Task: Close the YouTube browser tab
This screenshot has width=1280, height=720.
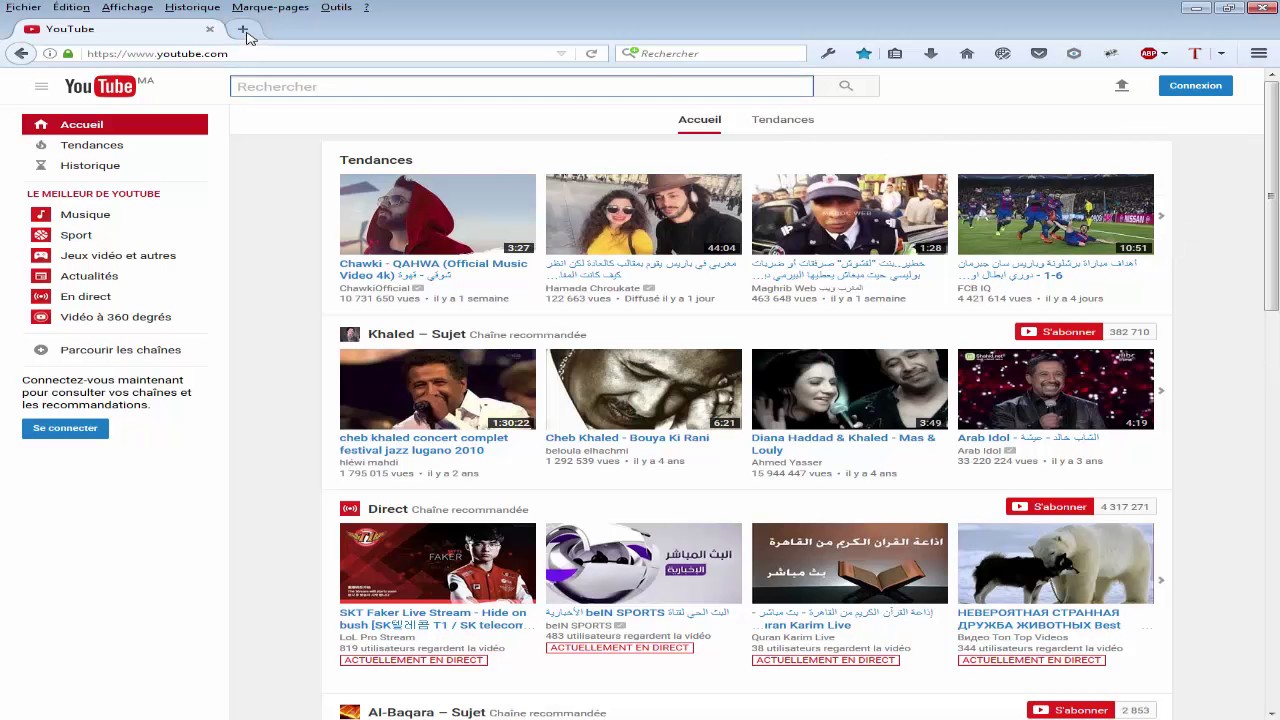Action: click(x=209, y=29)
